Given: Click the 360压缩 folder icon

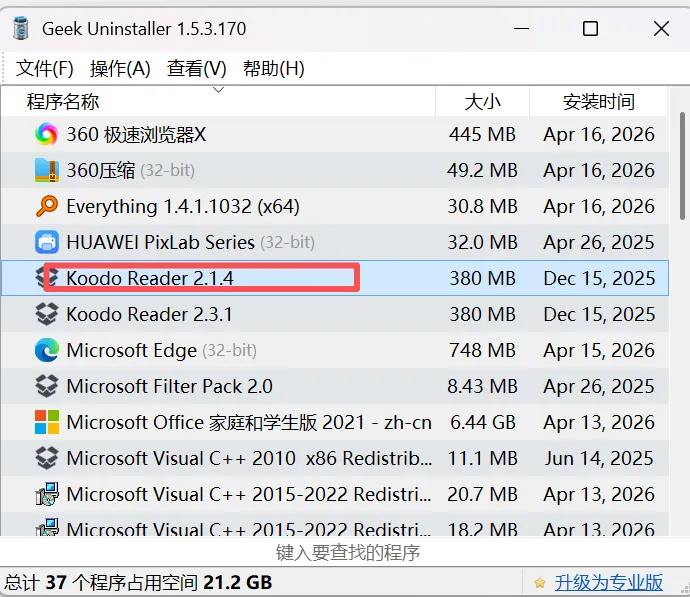Looking at the screenshot, I should (47, 170).
